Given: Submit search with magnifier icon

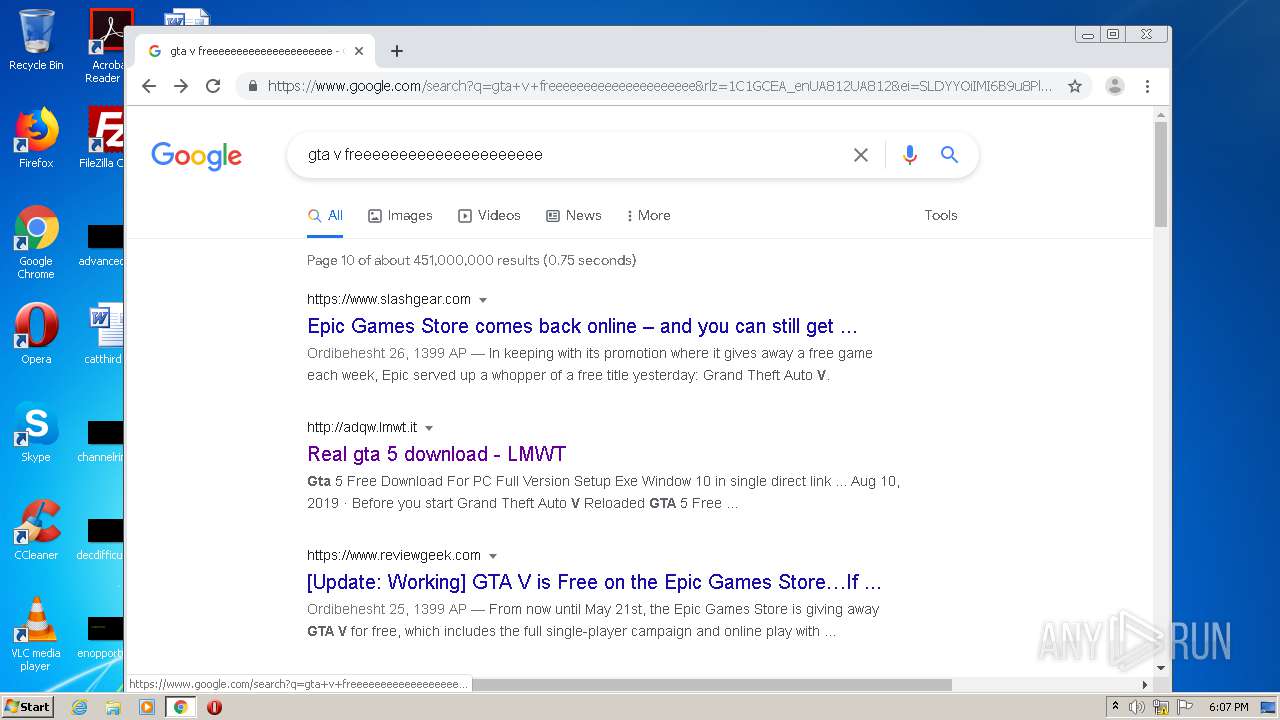Looking at the screenshot, I should click(x=949, y=155).
